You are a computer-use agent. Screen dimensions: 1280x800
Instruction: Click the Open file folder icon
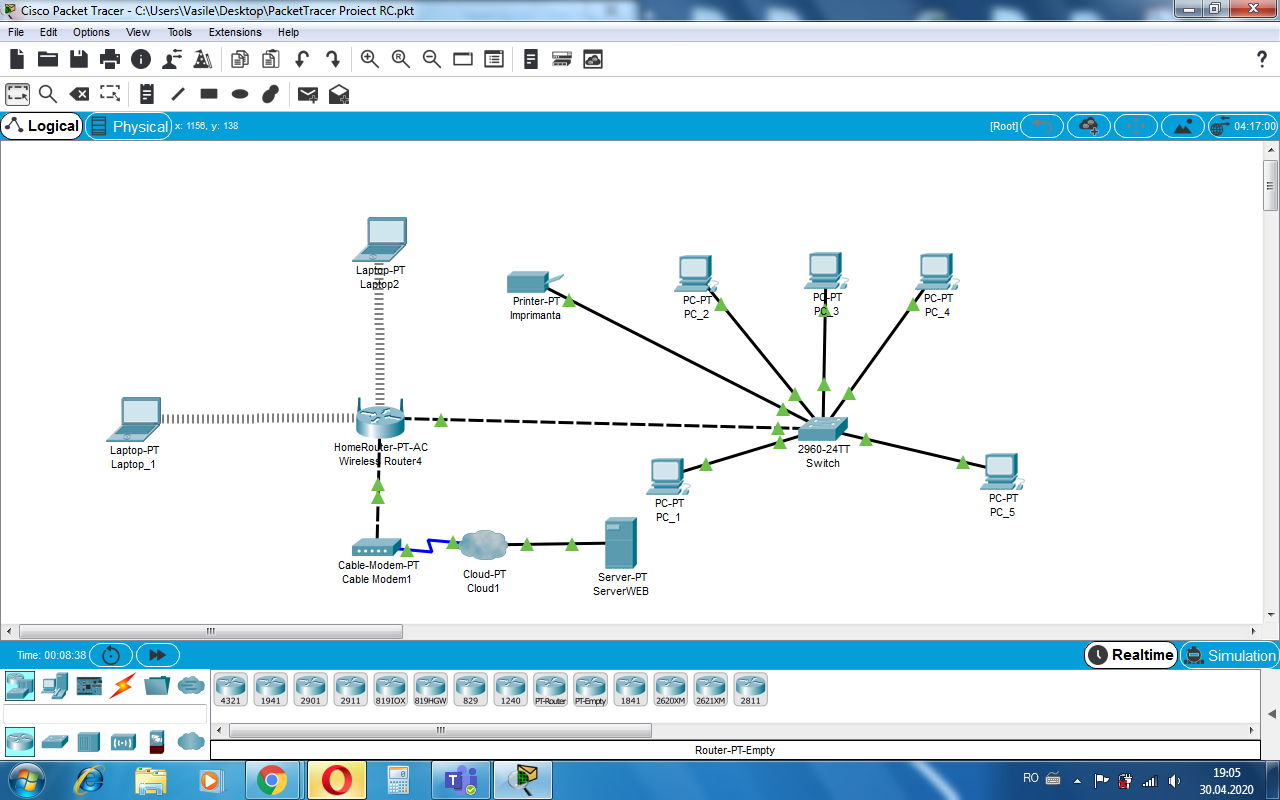48,59
